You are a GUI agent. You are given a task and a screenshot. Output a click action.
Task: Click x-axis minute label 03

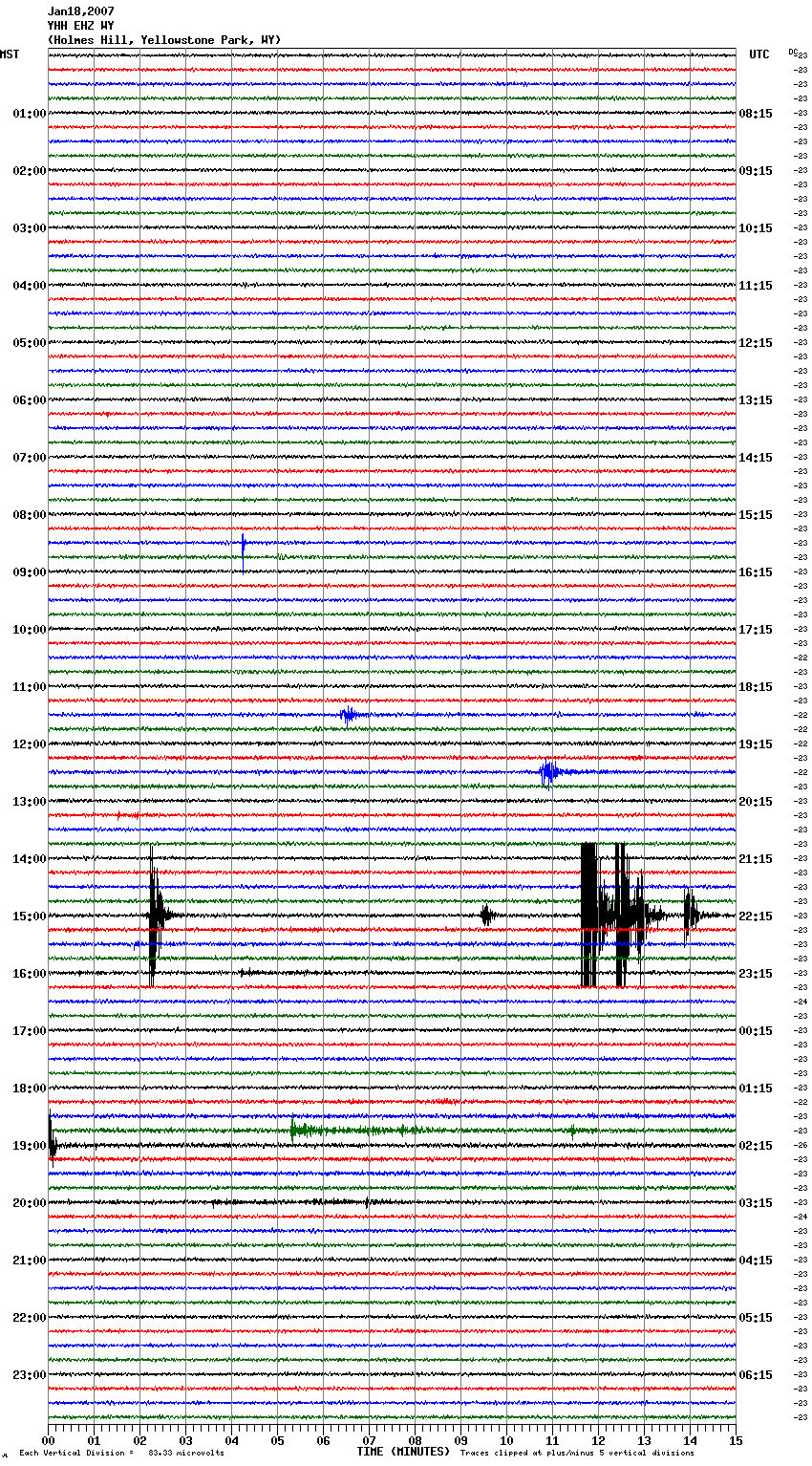185,1440
